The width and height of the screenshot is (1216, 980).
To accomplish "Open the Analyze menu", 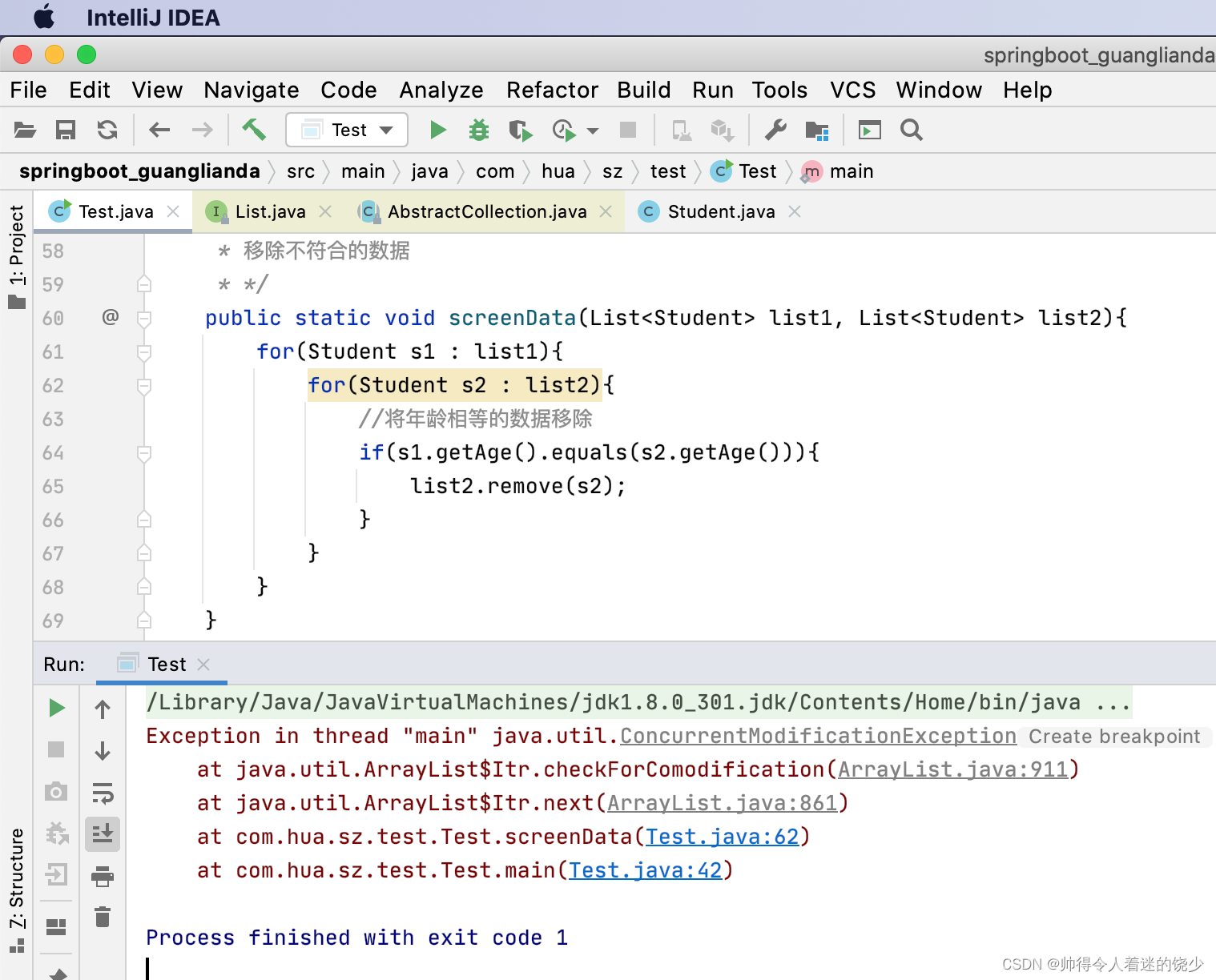I will (x=441, y=90).
